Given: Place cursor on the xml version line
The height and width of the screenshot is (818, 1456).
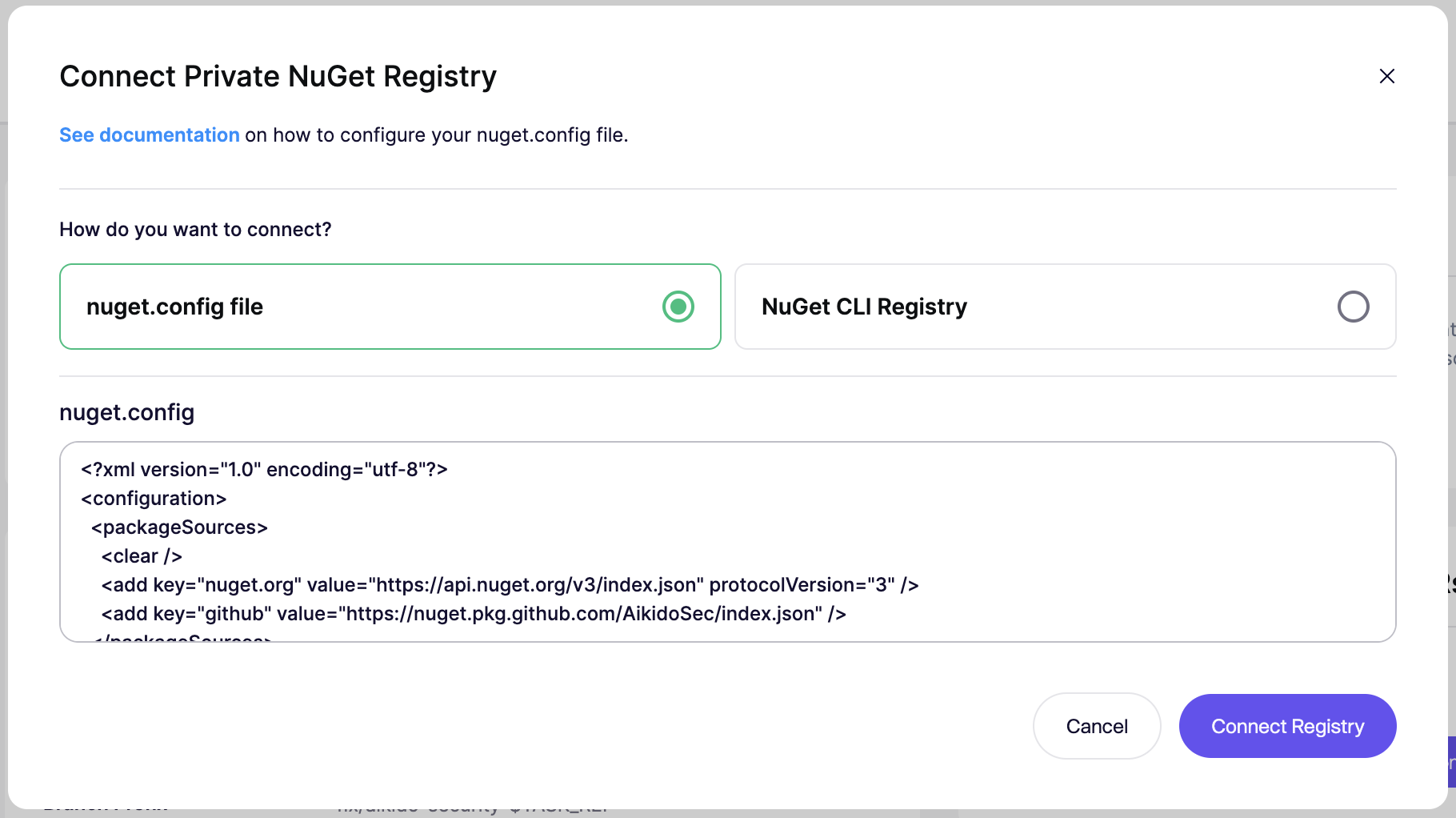Looking at the screenshot, I should click(264, 470).
